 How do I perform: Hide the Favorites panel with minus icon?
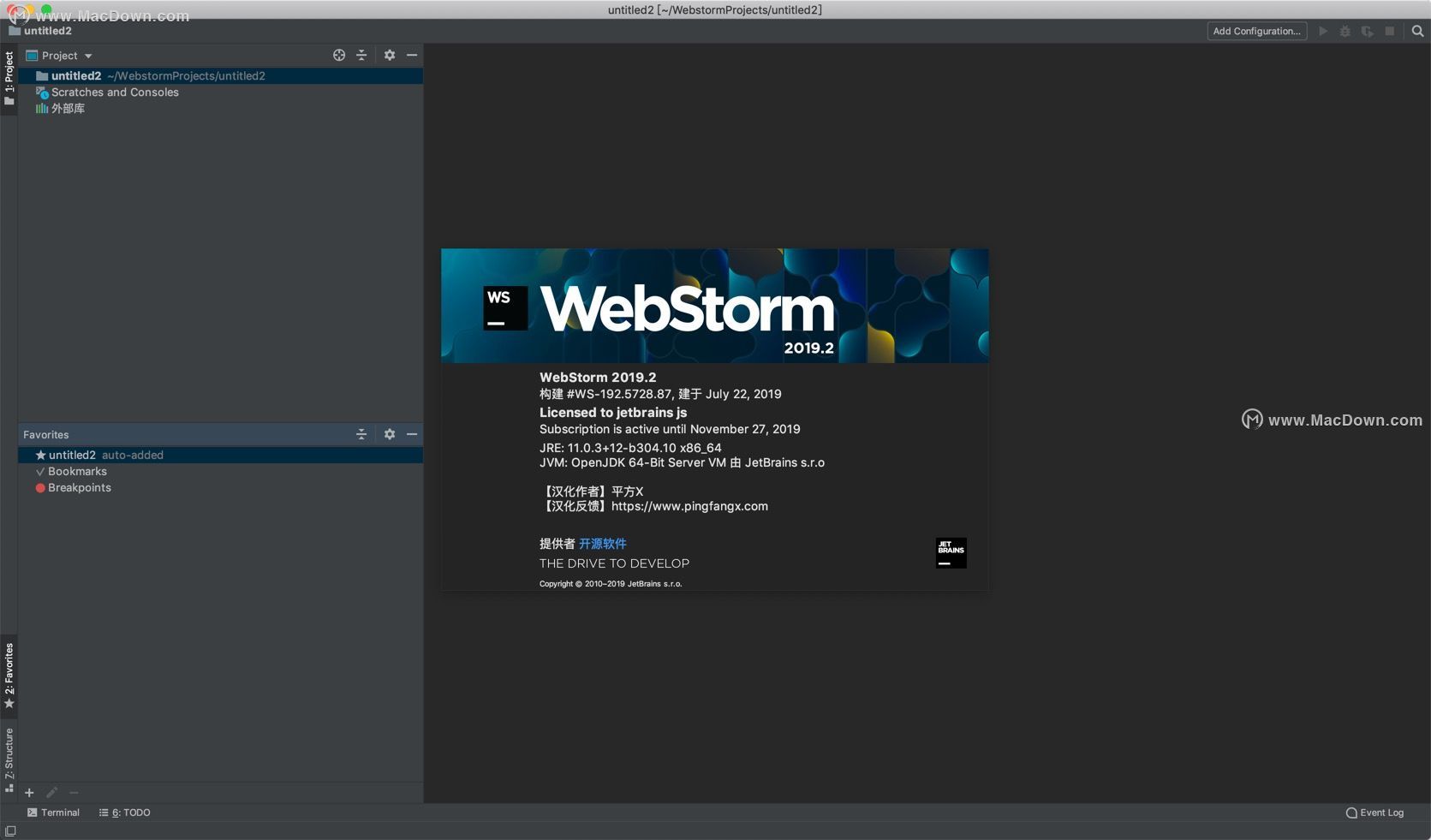tap(412, 434)
